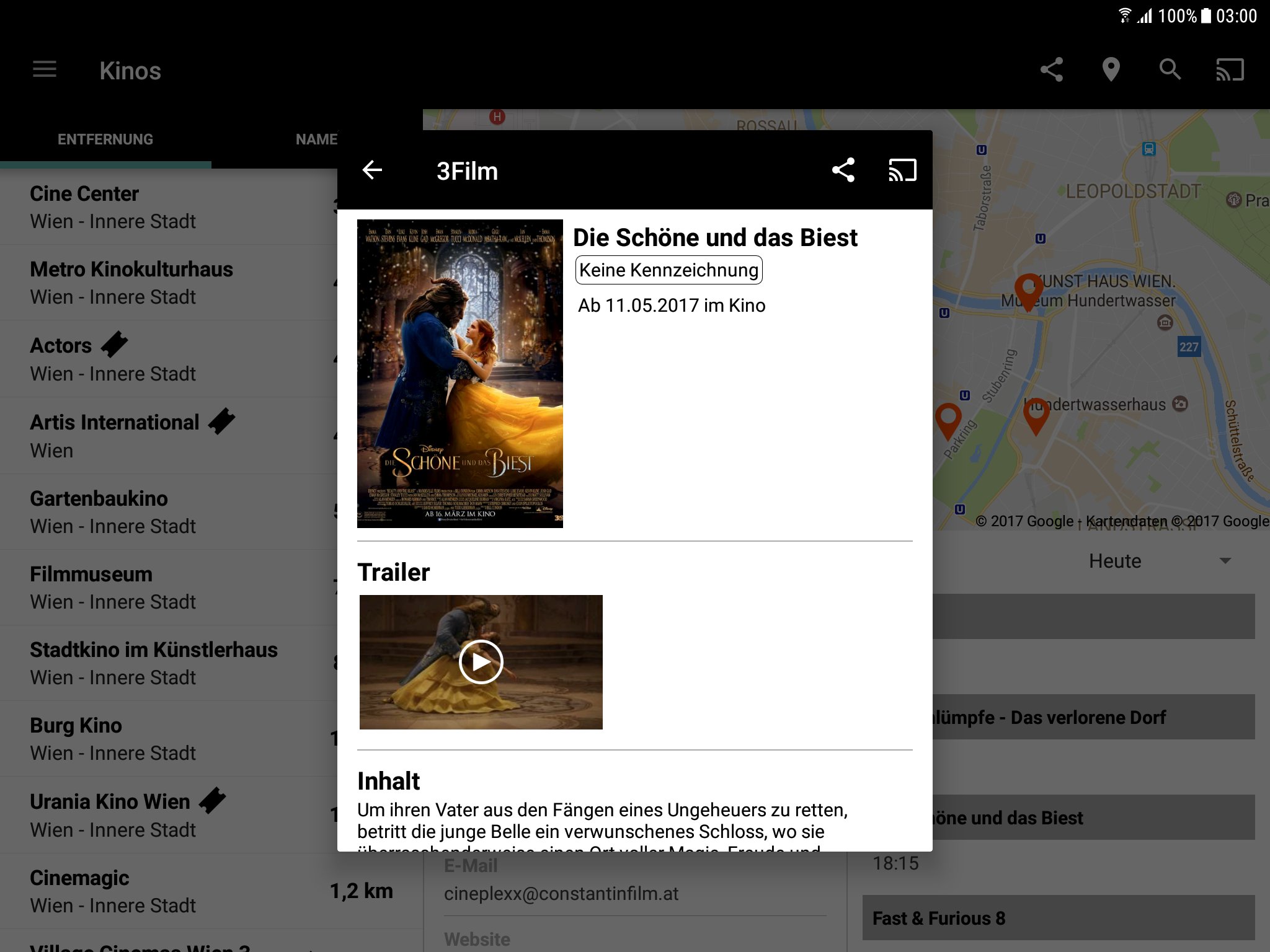
Task: Play the movie trailer video
Action: point(481,662)
